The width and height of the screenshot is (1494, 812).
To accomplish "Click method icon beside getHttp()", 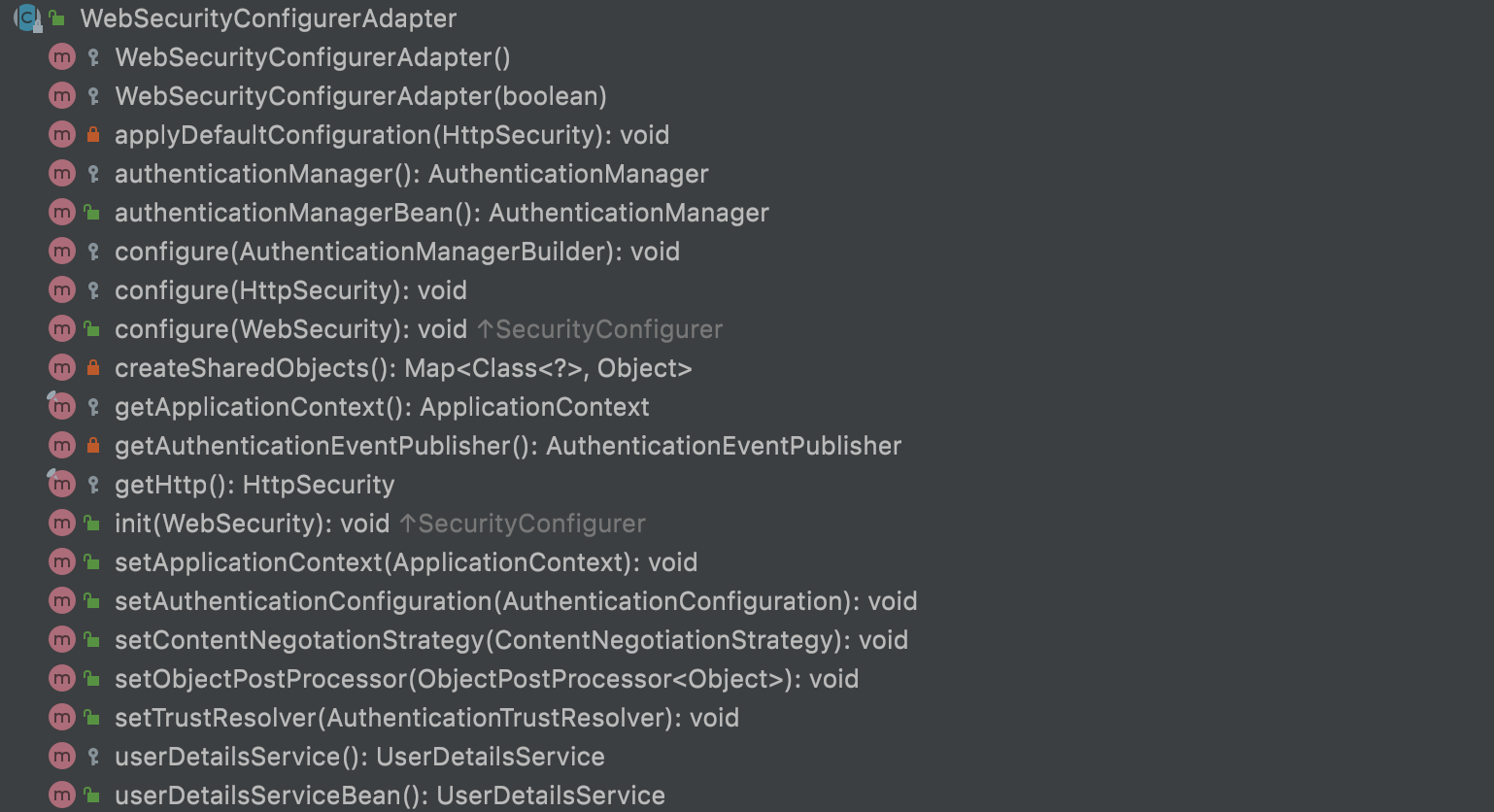I will coord(62,485).
